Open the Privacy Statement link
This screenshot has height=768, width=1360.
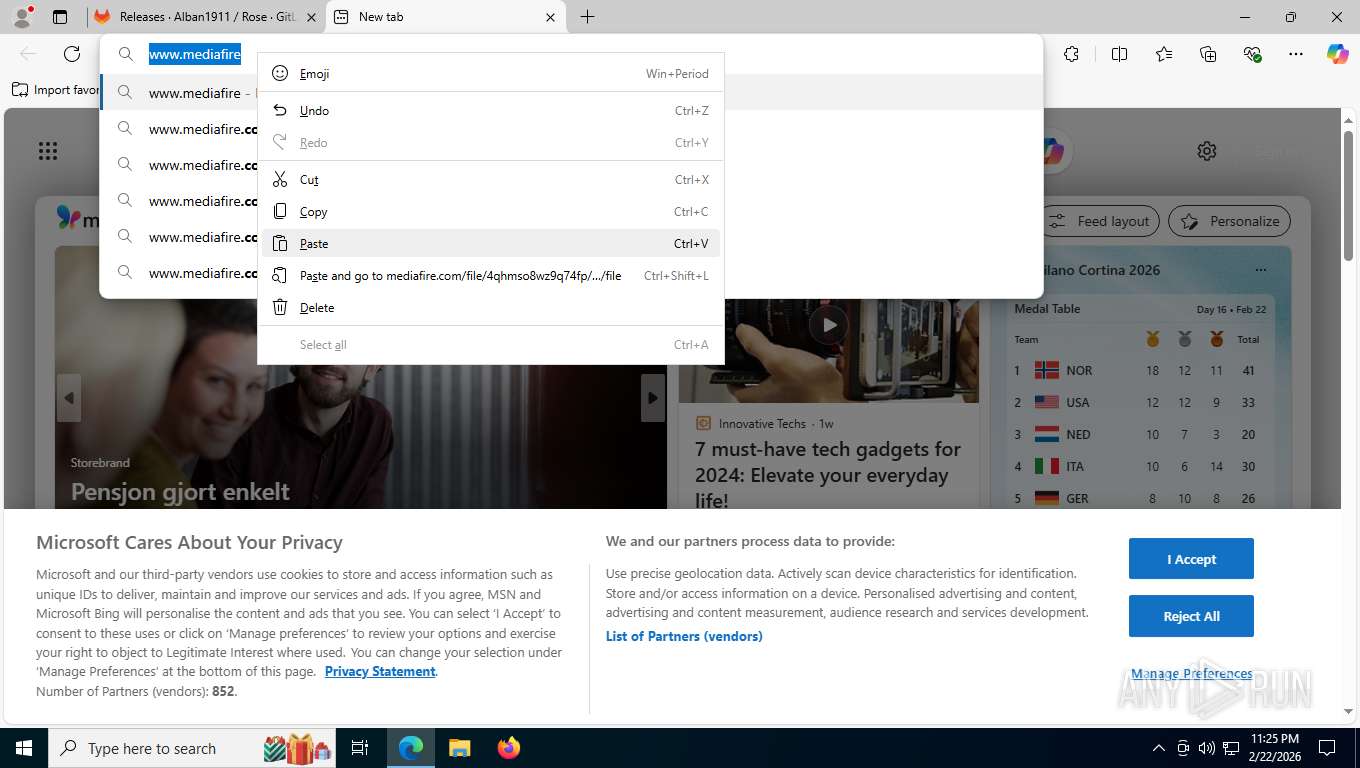[x=380, y=671]
